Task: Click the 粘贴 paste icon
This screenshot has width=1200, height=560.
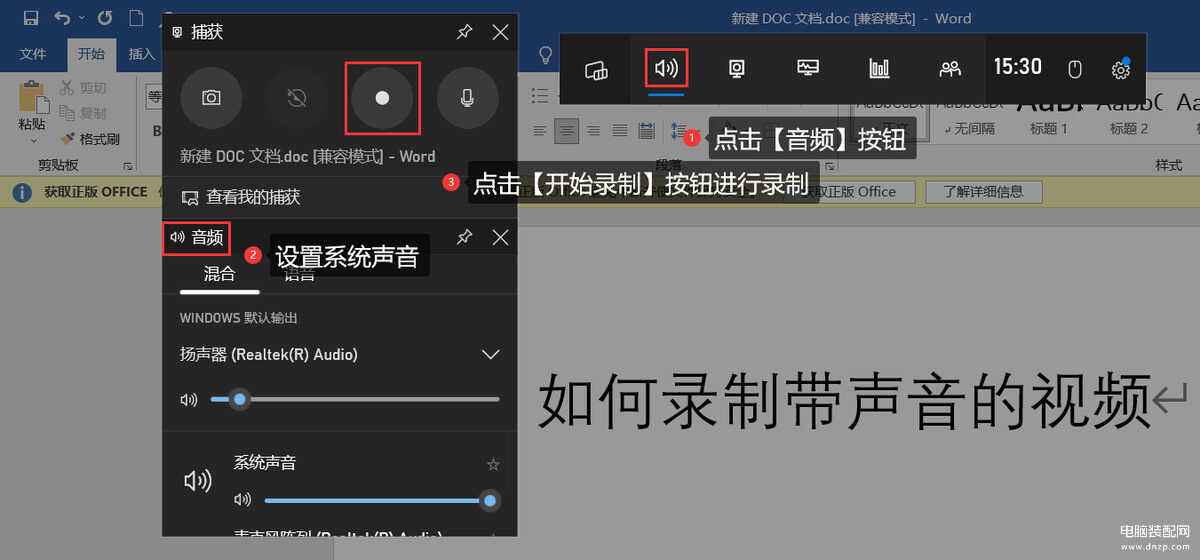Action: click(32, 97)
